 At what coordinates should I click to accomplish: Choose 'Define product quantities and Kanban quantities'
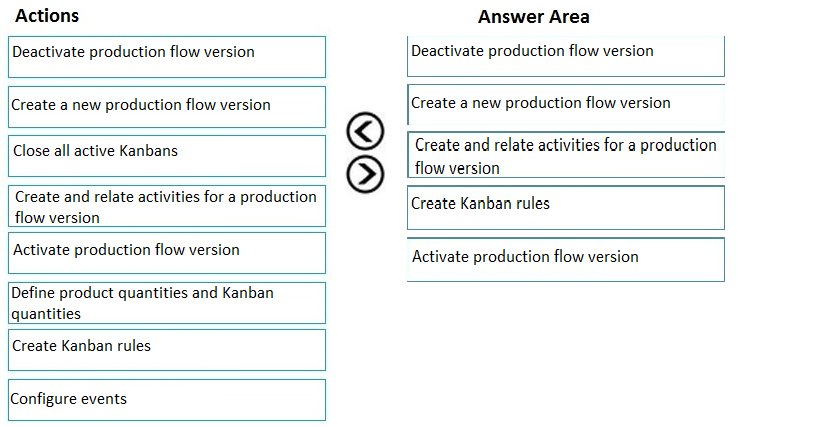(167, 303)
